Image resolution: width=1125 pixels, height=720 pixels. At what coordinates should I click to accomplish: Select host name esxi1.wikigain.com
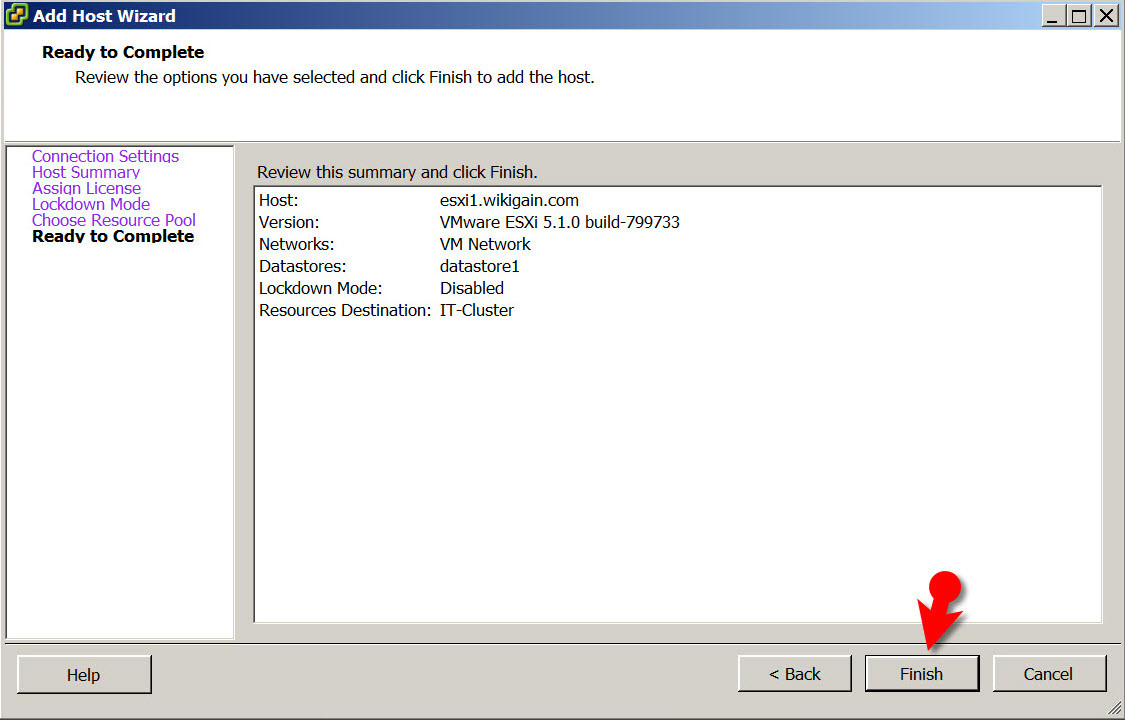point(509,200)
